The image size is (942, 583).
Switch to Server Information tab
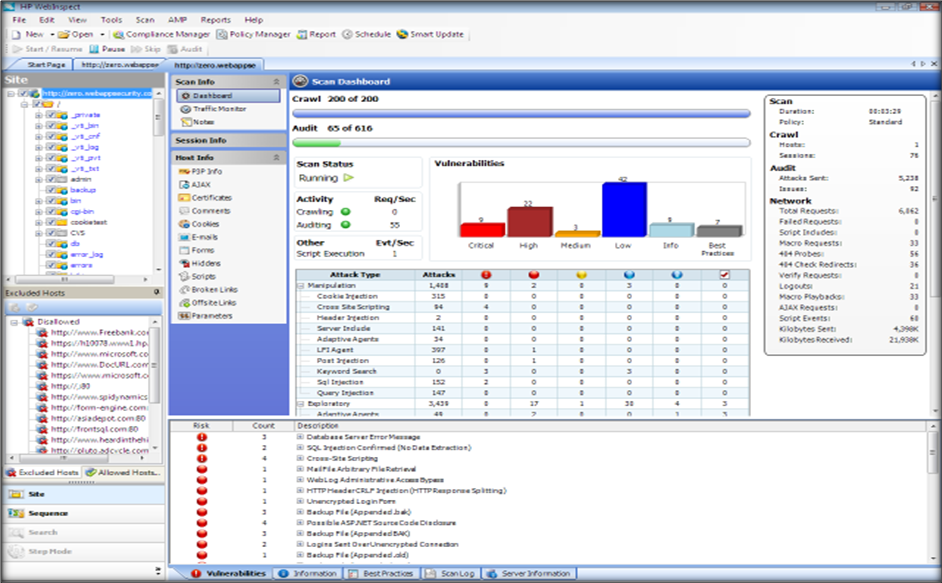529,573
